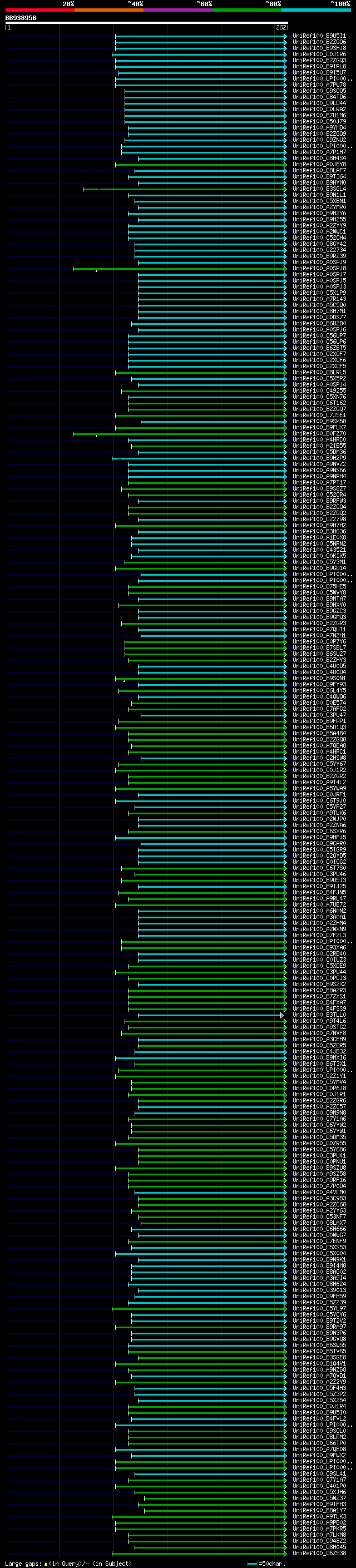Select the UniRef100_B9IJ25 label

point(319,886)
